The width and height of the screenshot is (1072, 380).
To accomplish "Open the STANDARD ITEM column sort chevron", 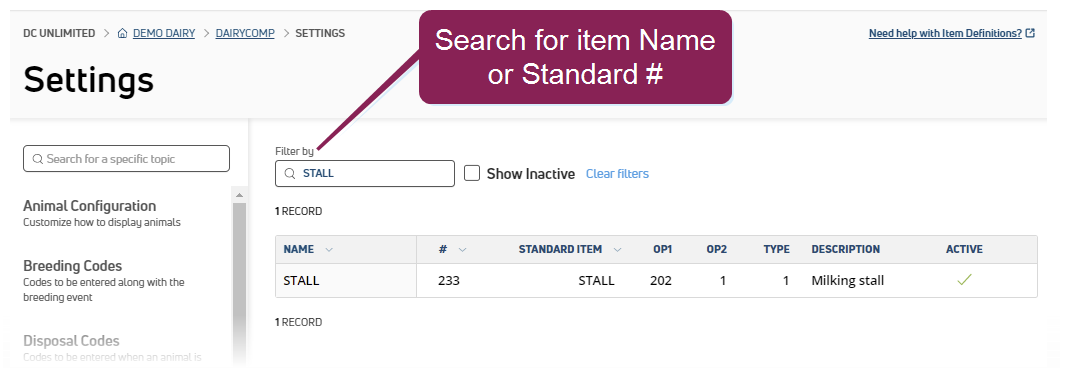I will tap(617, 249).
